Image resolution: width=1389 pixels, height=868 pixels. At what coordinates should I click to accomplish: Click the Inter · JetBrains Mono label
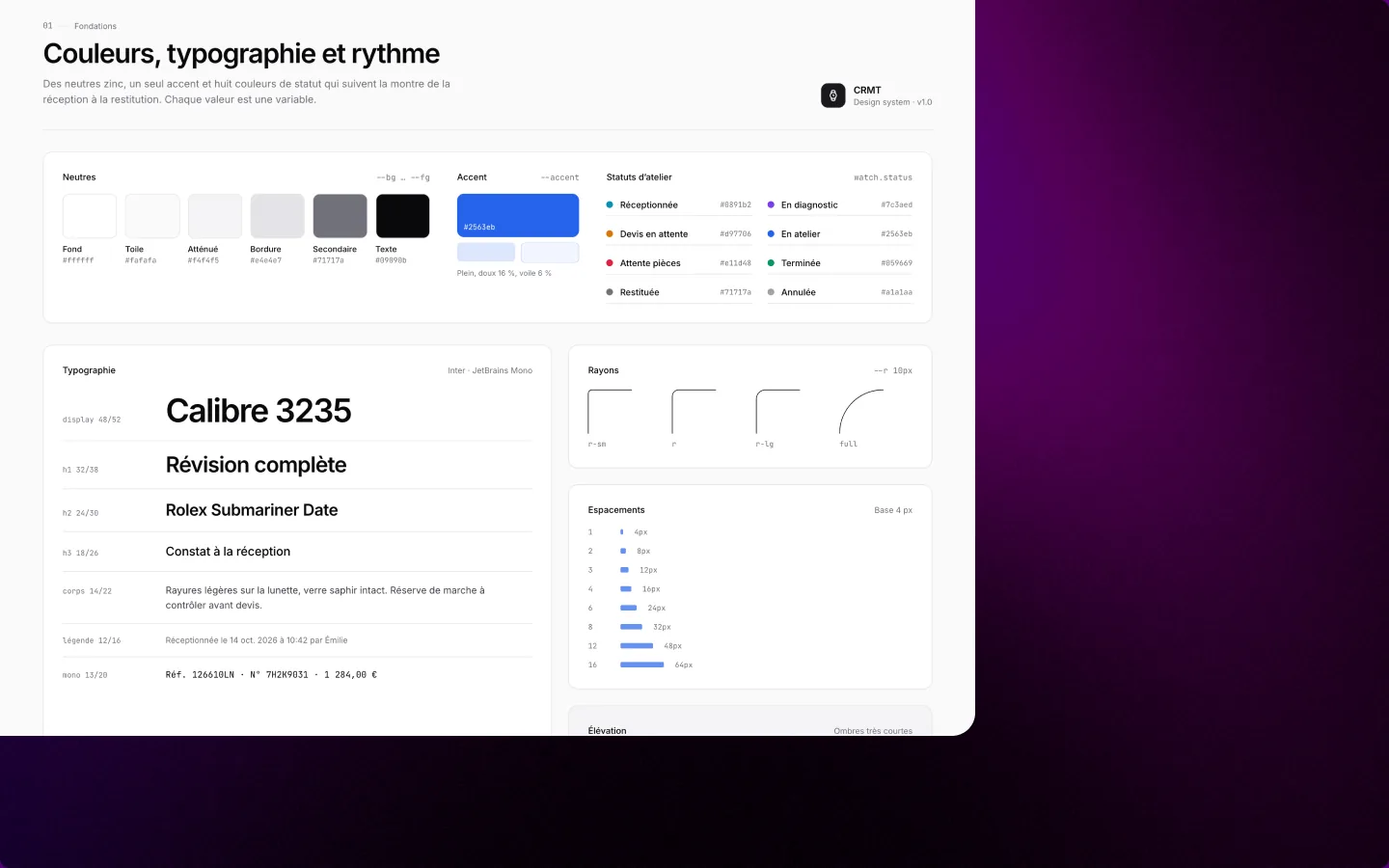(490, 370)
